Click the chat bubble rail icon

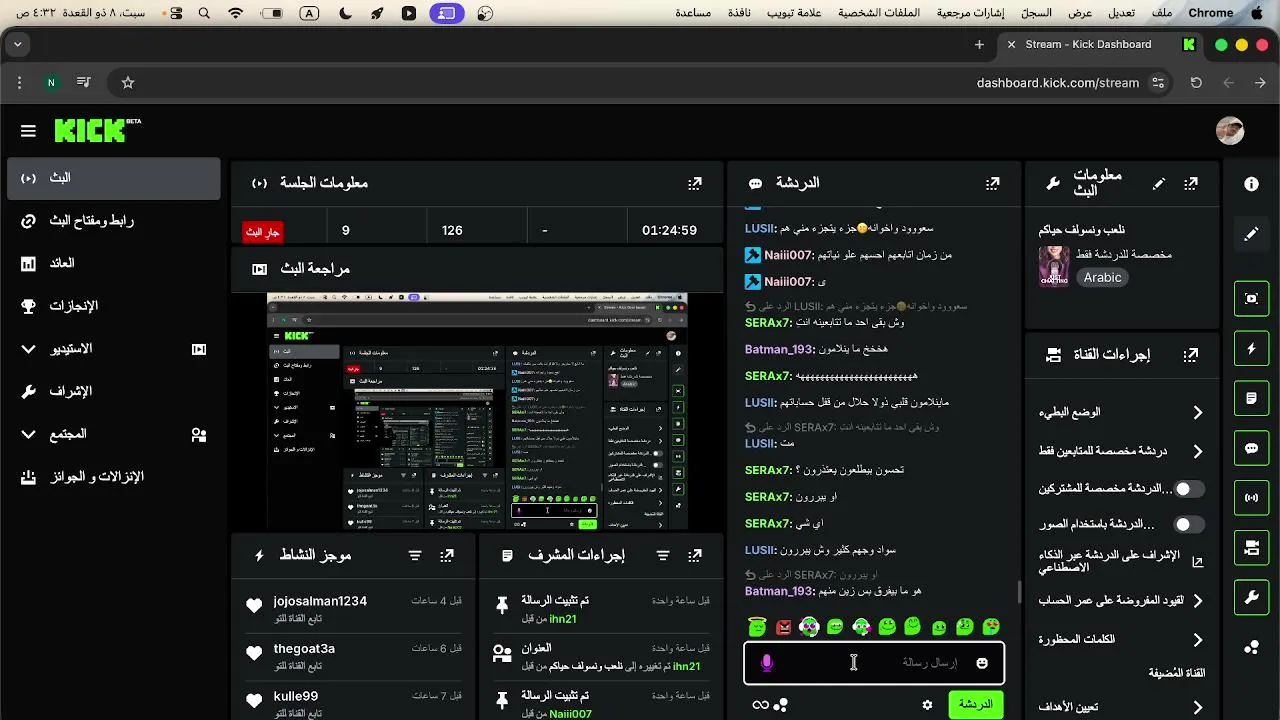click(1251, 448)
